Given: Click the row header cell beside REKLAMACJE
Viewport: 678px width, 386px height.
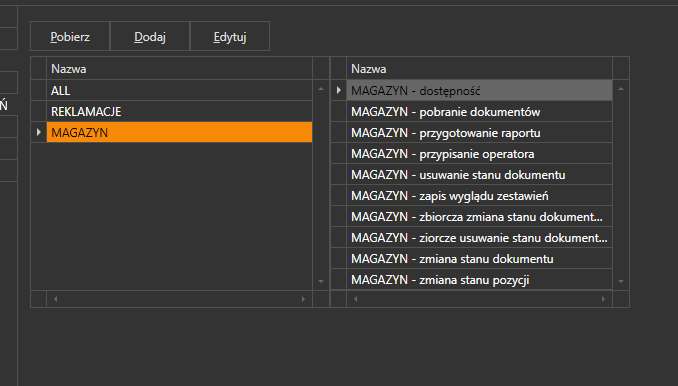Looking at the screenshot, I should point(38,112).
